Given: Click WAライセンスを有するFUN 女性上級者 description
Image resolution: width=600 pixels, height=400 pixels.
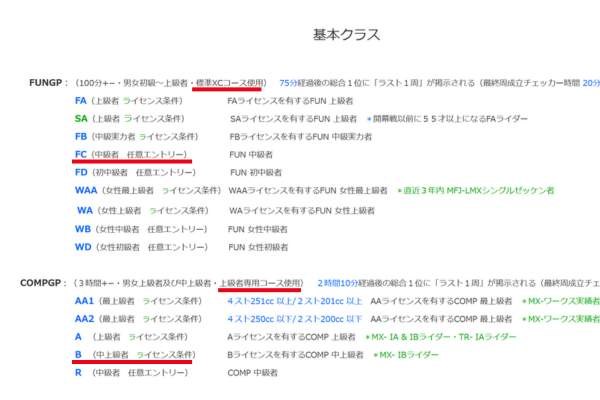Looking at the screenshot, I should coord(302,211).
